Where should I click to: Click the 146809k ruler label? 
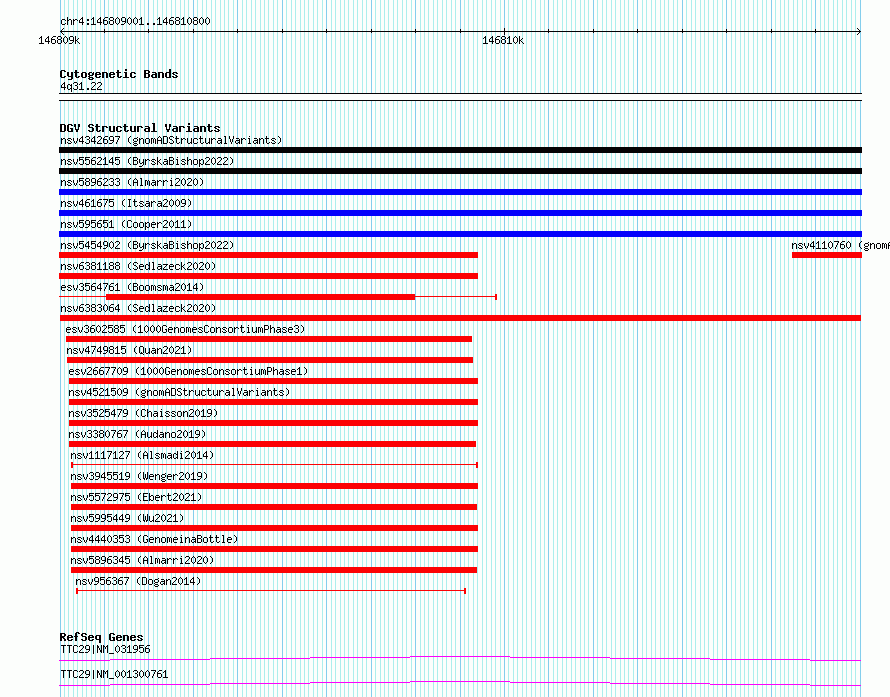point(59,40)
